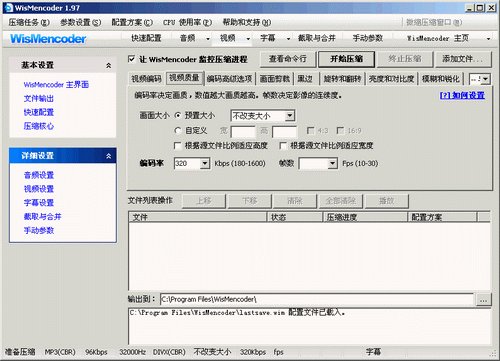This screenshot has width=500, height=361.
Task: Click 微缩压缩窗口 menu item
Action: coord(434,22)
